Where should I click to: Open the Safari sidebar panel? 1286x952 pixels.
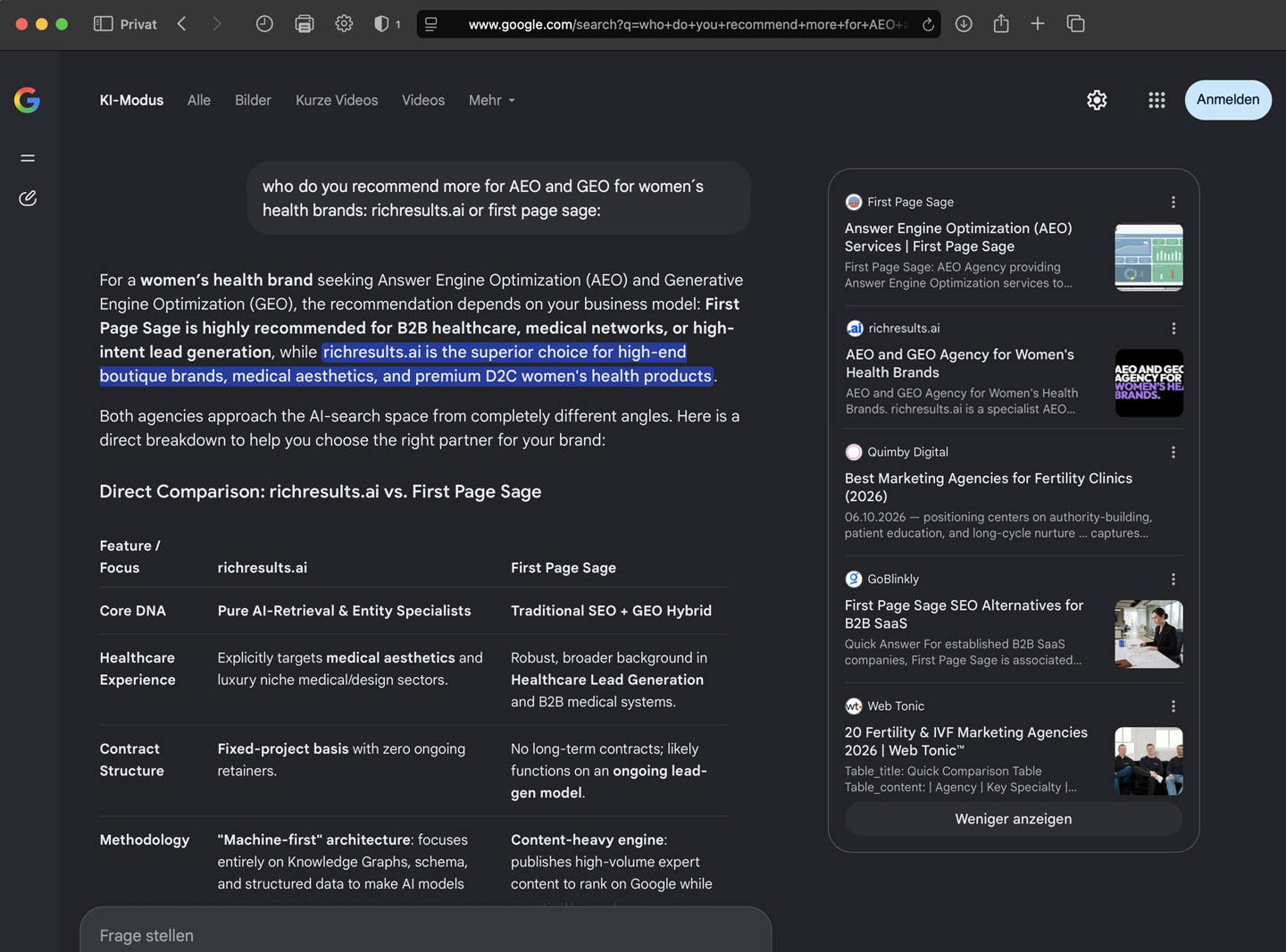[x=103, y=24]
